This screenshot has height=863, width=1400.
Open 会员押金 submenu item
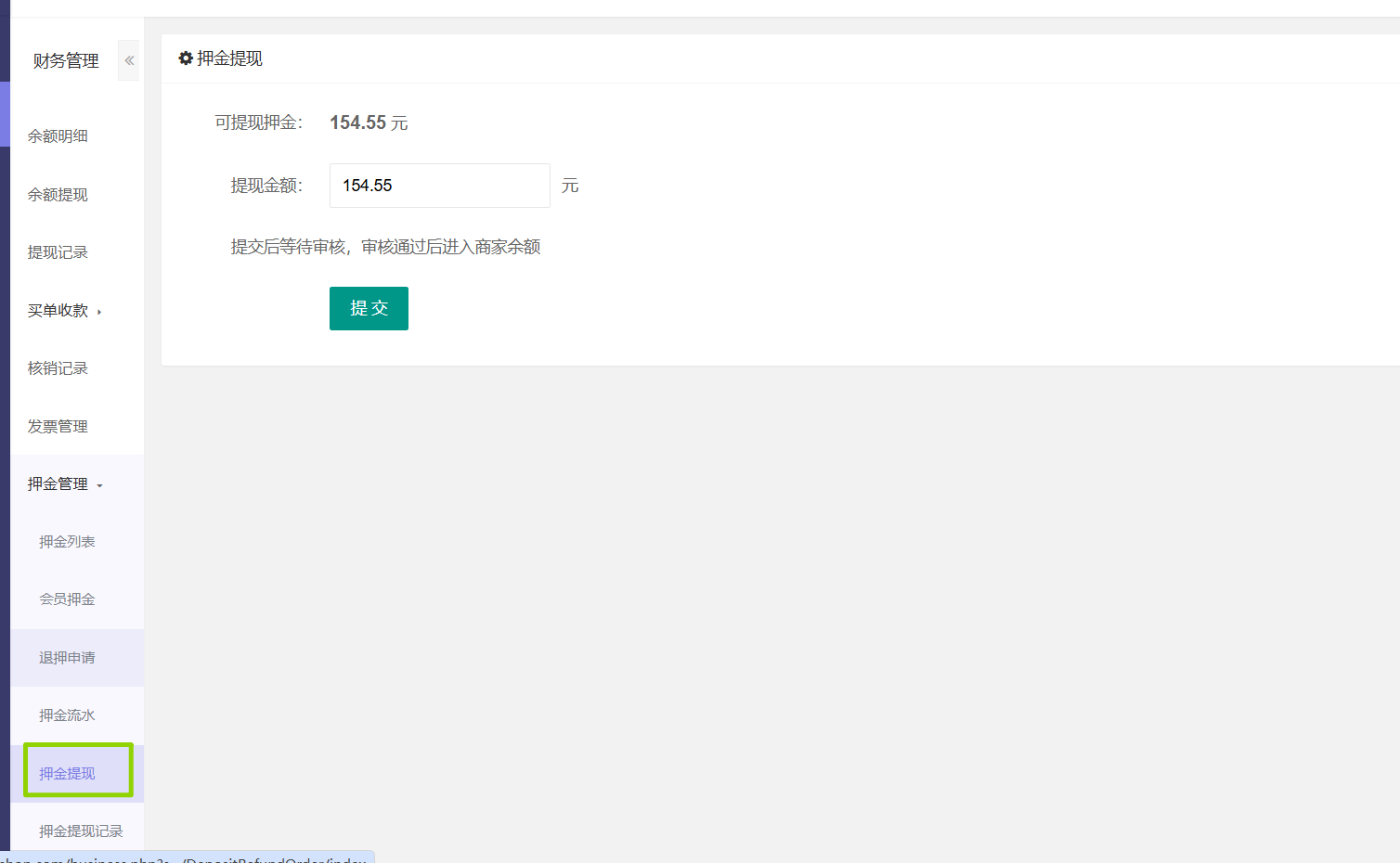67,599
